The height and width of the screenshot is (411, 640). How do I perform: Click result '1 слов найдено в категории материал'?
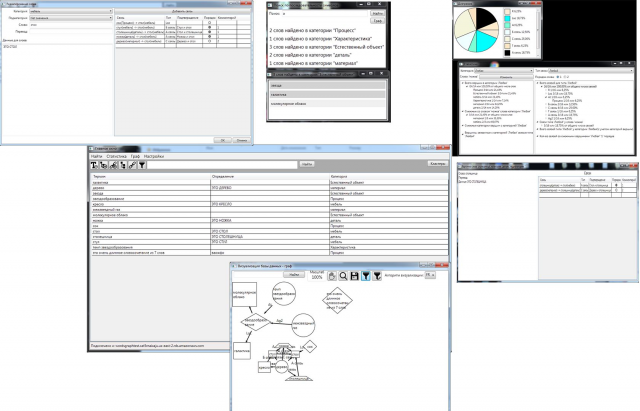[x=313, y=63]
